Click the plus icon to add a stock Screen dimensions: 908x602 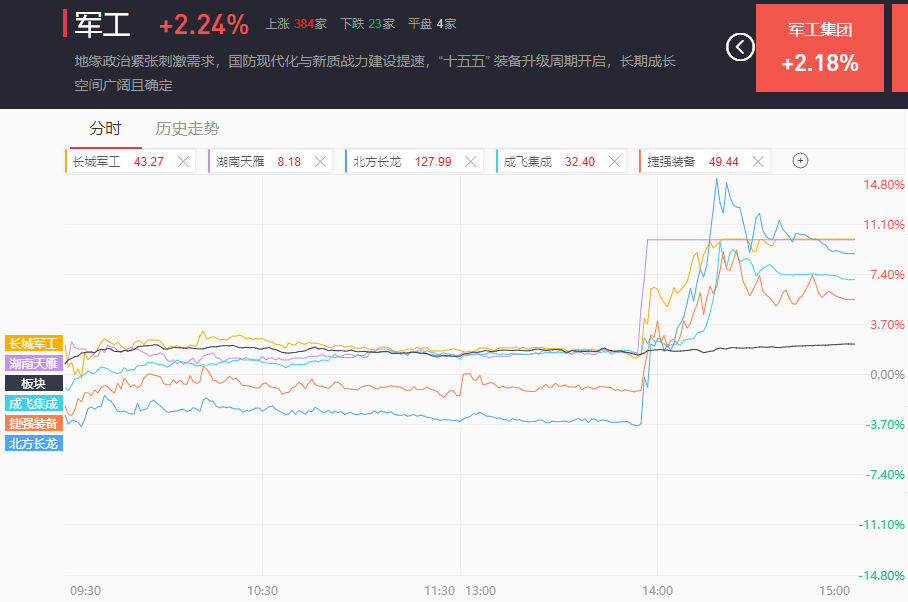coord(800,160)
